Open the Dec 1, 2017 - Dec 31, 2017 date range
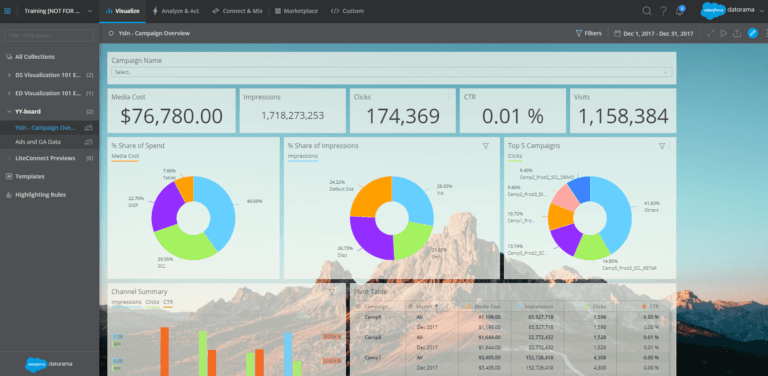The image size is (768, 376). [x=653, y=33]
